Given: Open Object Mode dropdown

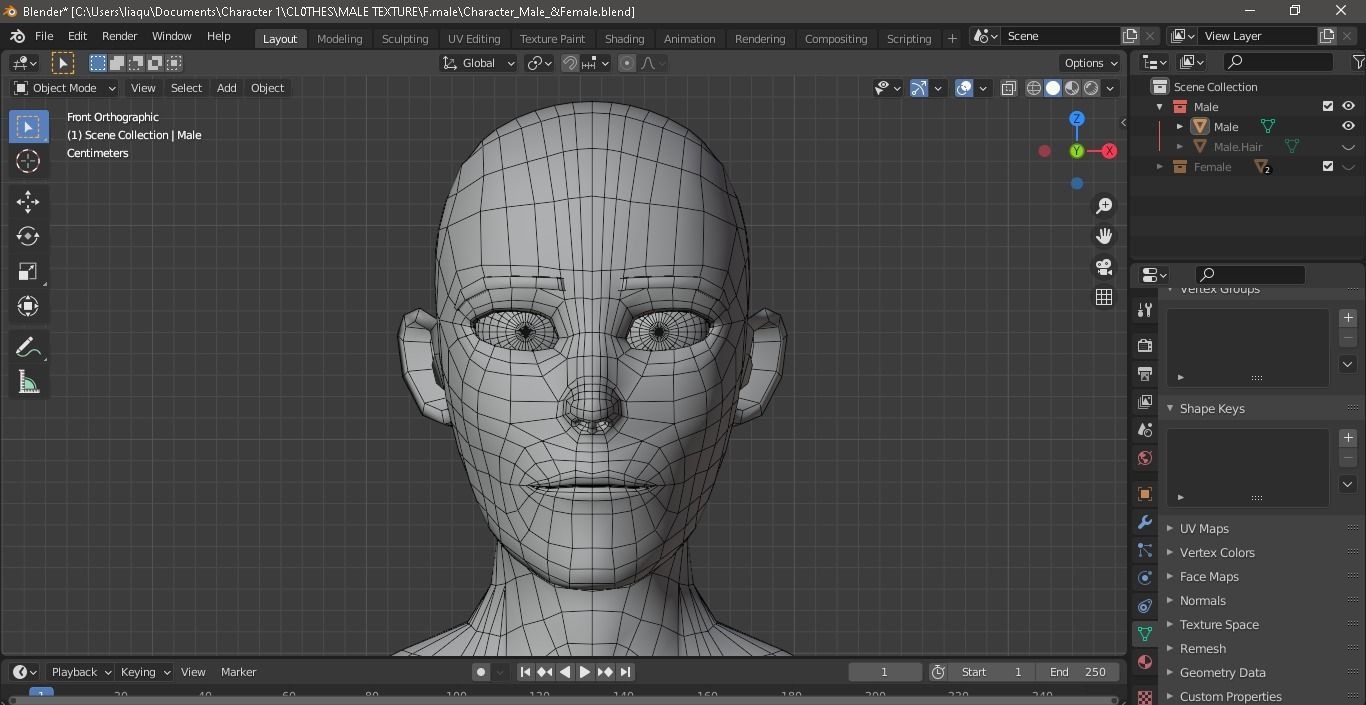Looking at the screenshot, I should (65, 88).
